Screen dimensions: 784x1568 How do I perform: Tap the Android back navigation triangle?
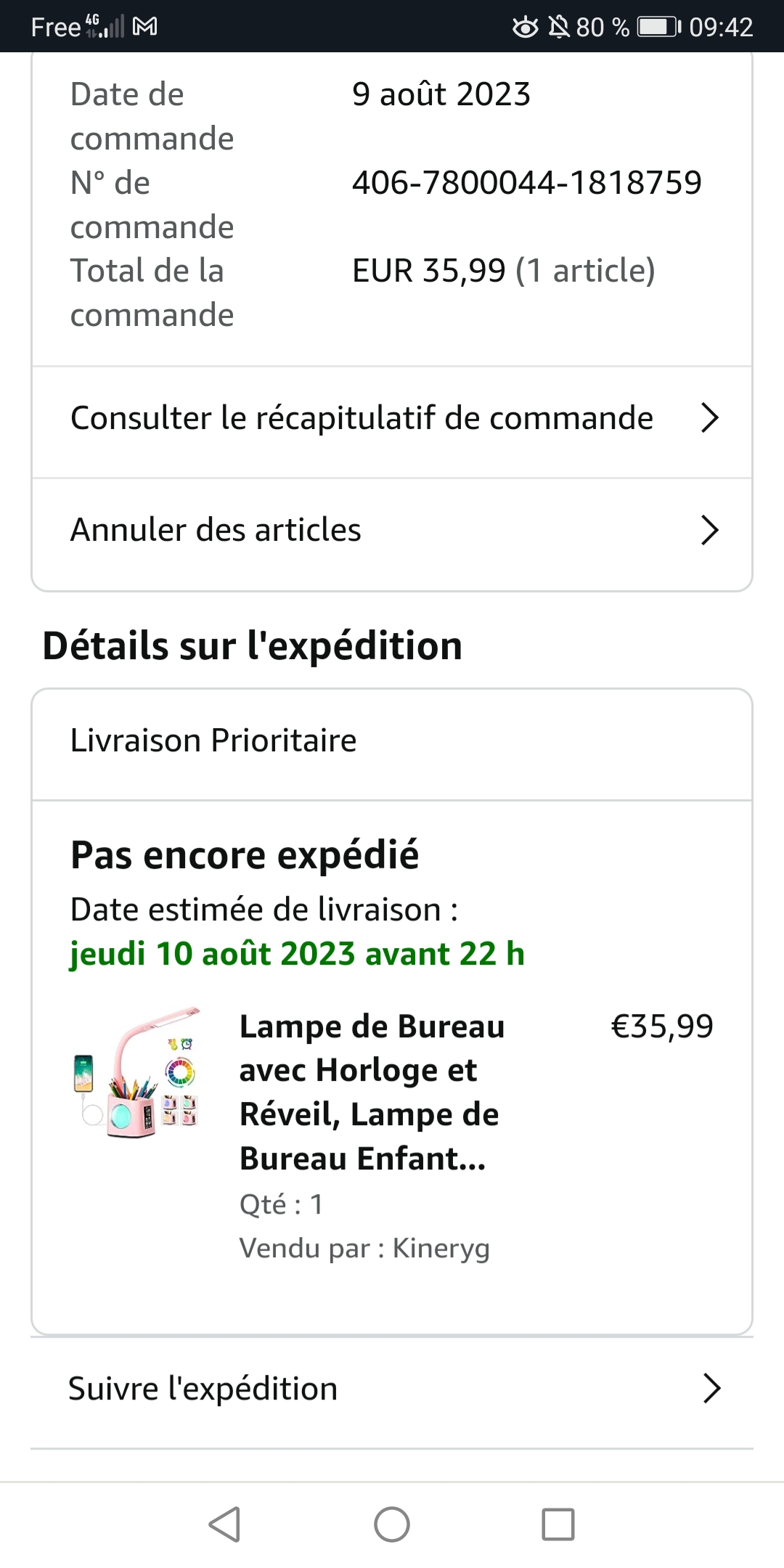(x=225, y=1524)
